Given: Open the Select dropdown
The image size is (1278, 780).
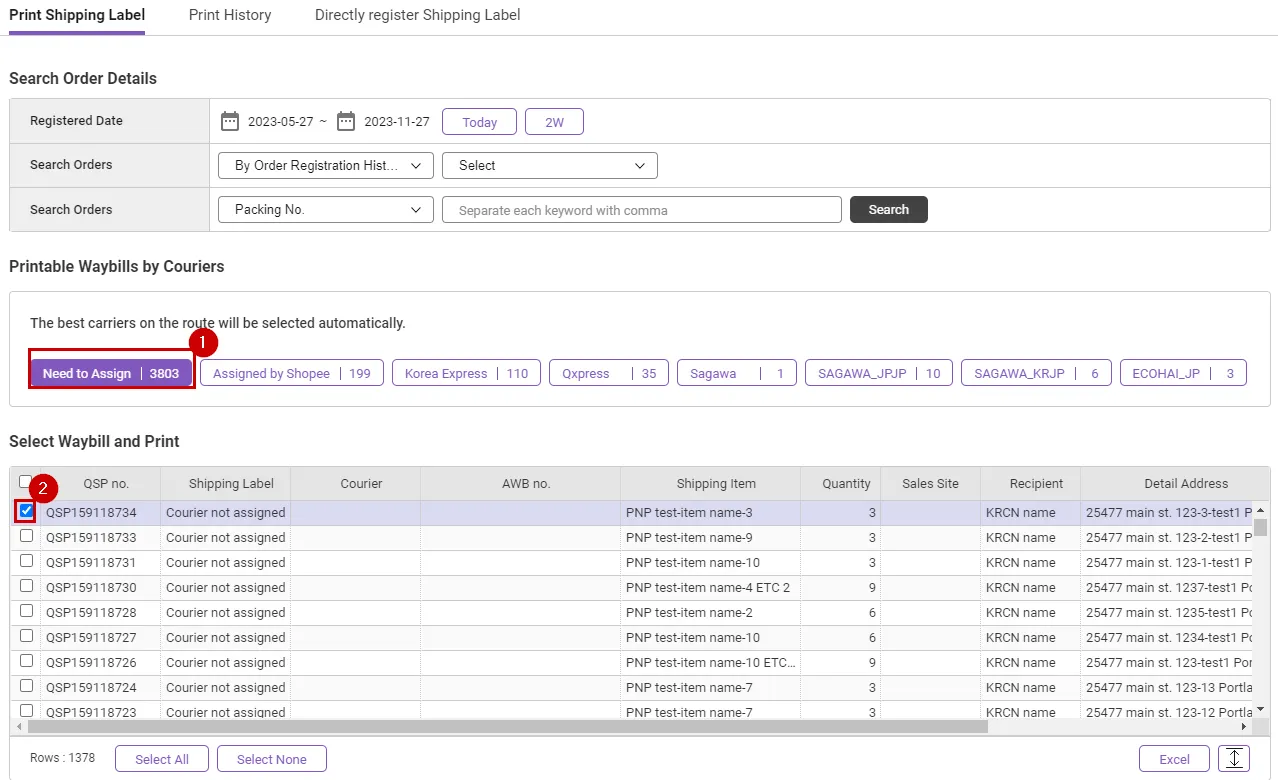Looking at the screenshot, I should coord(549,166).
